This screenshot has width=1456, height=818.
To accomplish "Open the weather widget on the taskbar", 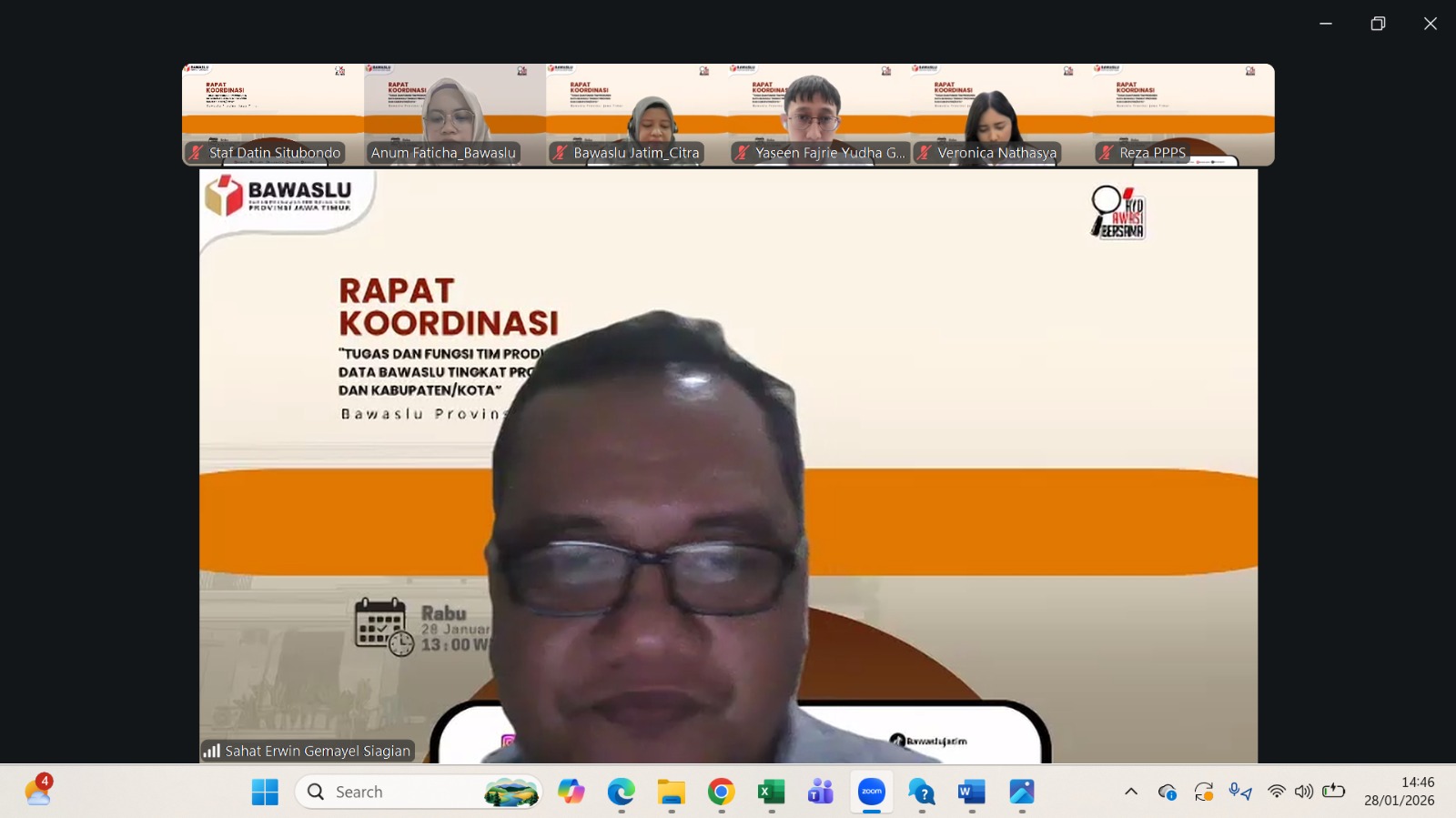I will 38,791.
